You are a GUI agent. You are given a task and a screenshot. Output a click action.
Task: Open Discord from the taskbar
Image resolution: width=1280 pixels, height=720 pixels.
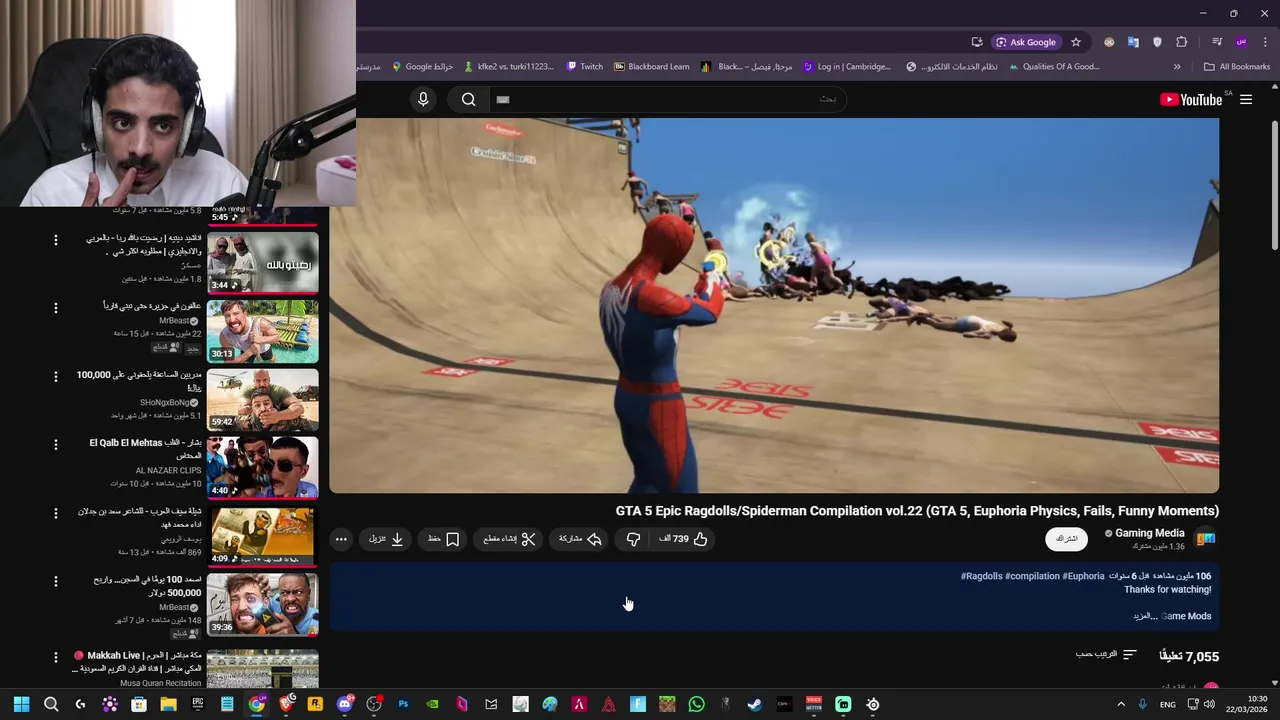tap(345, 704)
